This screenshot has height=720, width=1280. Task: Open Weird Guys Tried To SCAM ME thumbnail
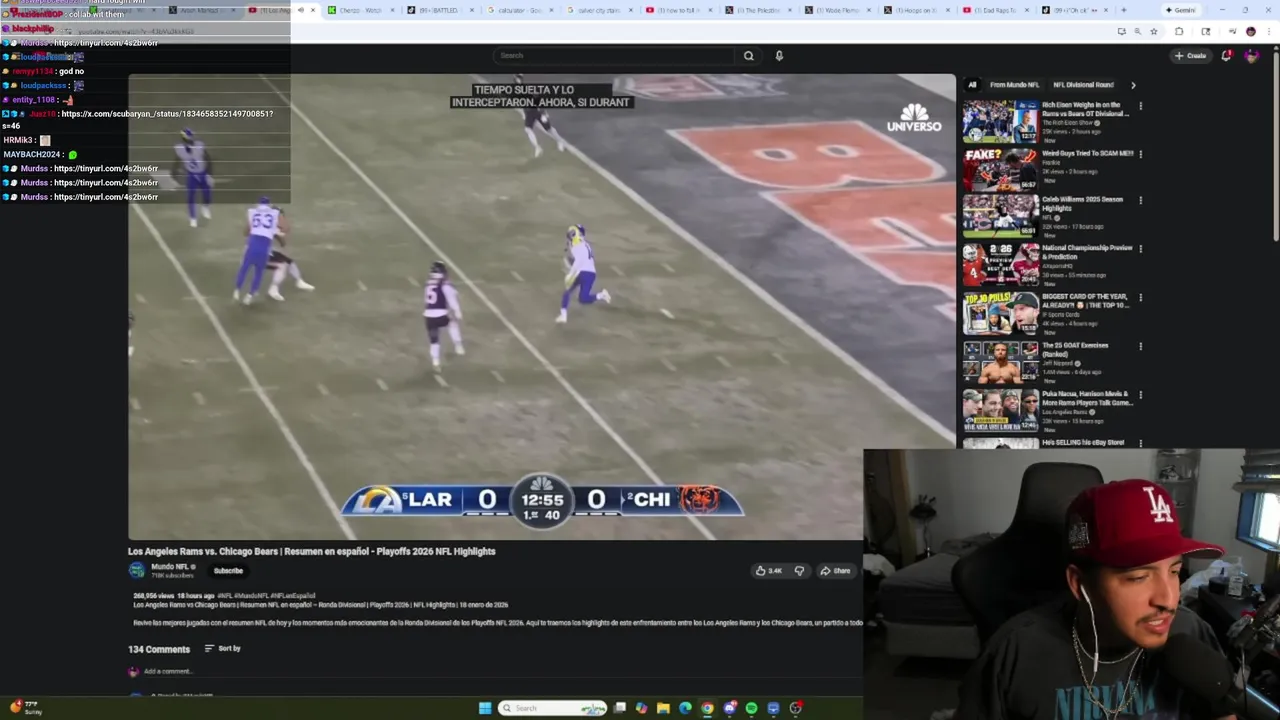[1000, 170]
